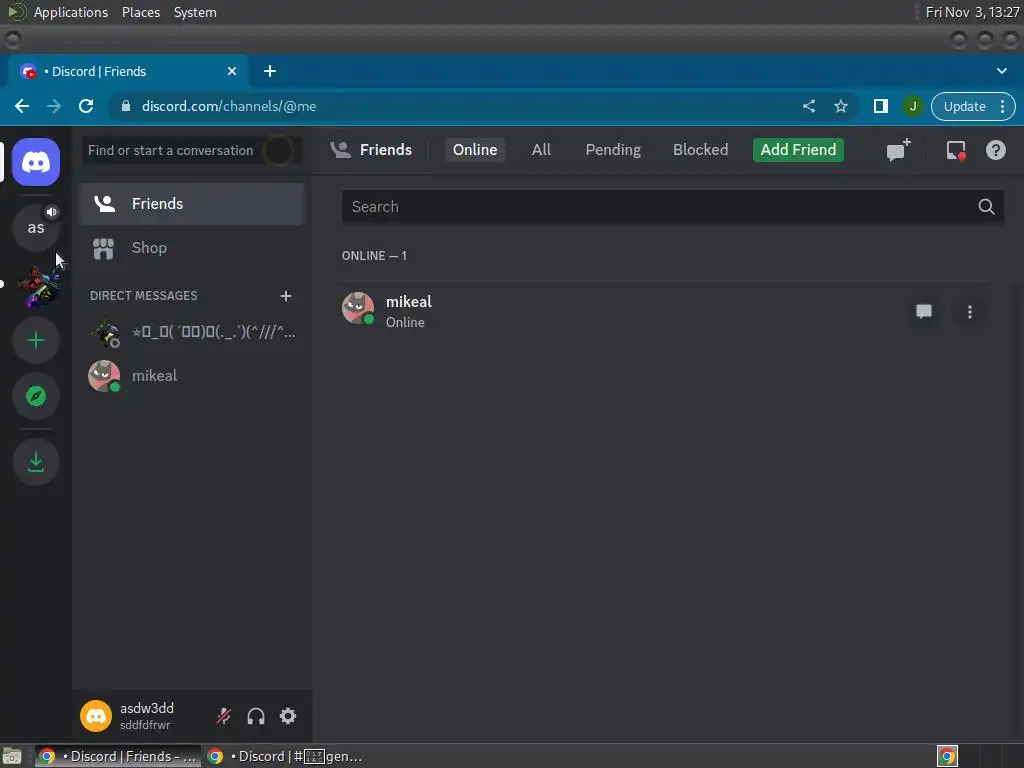The height and width of the screenshot is (768, 1024).
Task: Click the ONLINE — 1 heading
Action: [374, 256]
